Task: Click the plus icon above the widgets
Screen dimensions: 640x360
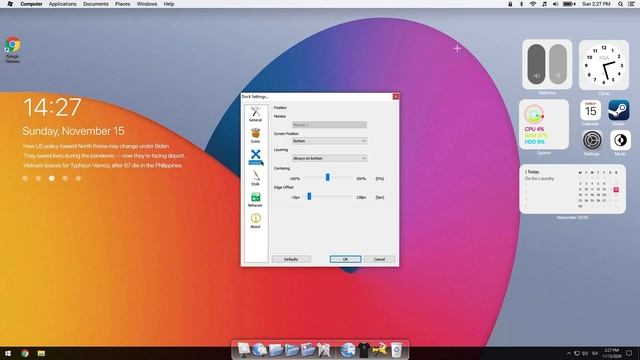Action: click(457, 48)
